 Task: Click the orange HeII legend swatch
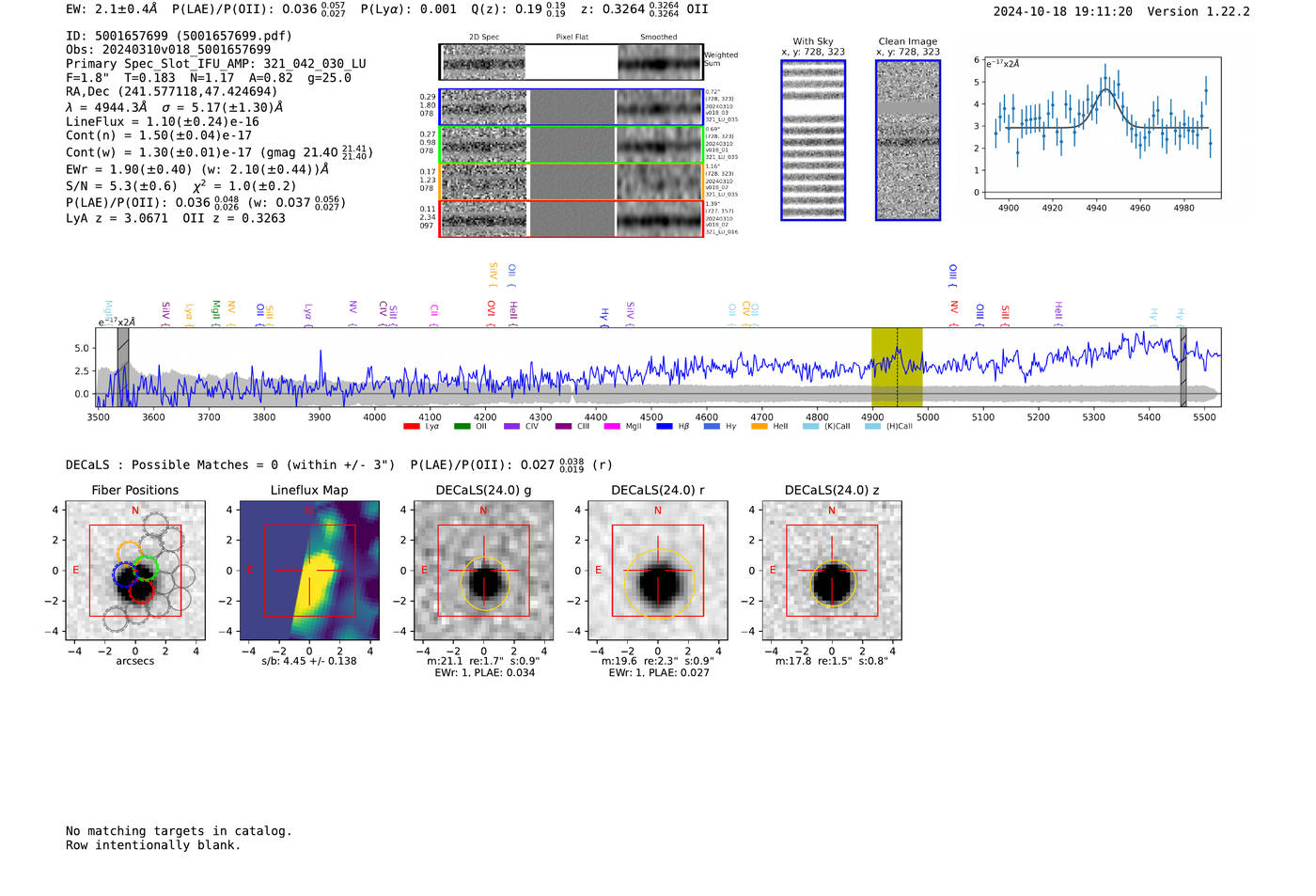point(760,427)
